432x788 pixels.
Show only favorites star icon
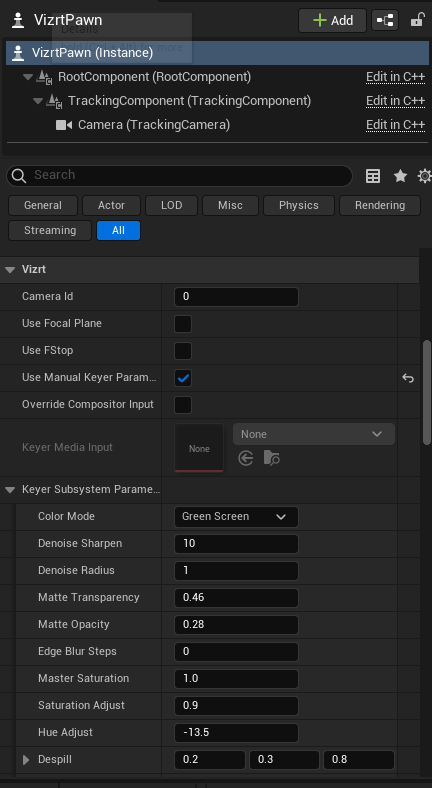coord(400,176)
